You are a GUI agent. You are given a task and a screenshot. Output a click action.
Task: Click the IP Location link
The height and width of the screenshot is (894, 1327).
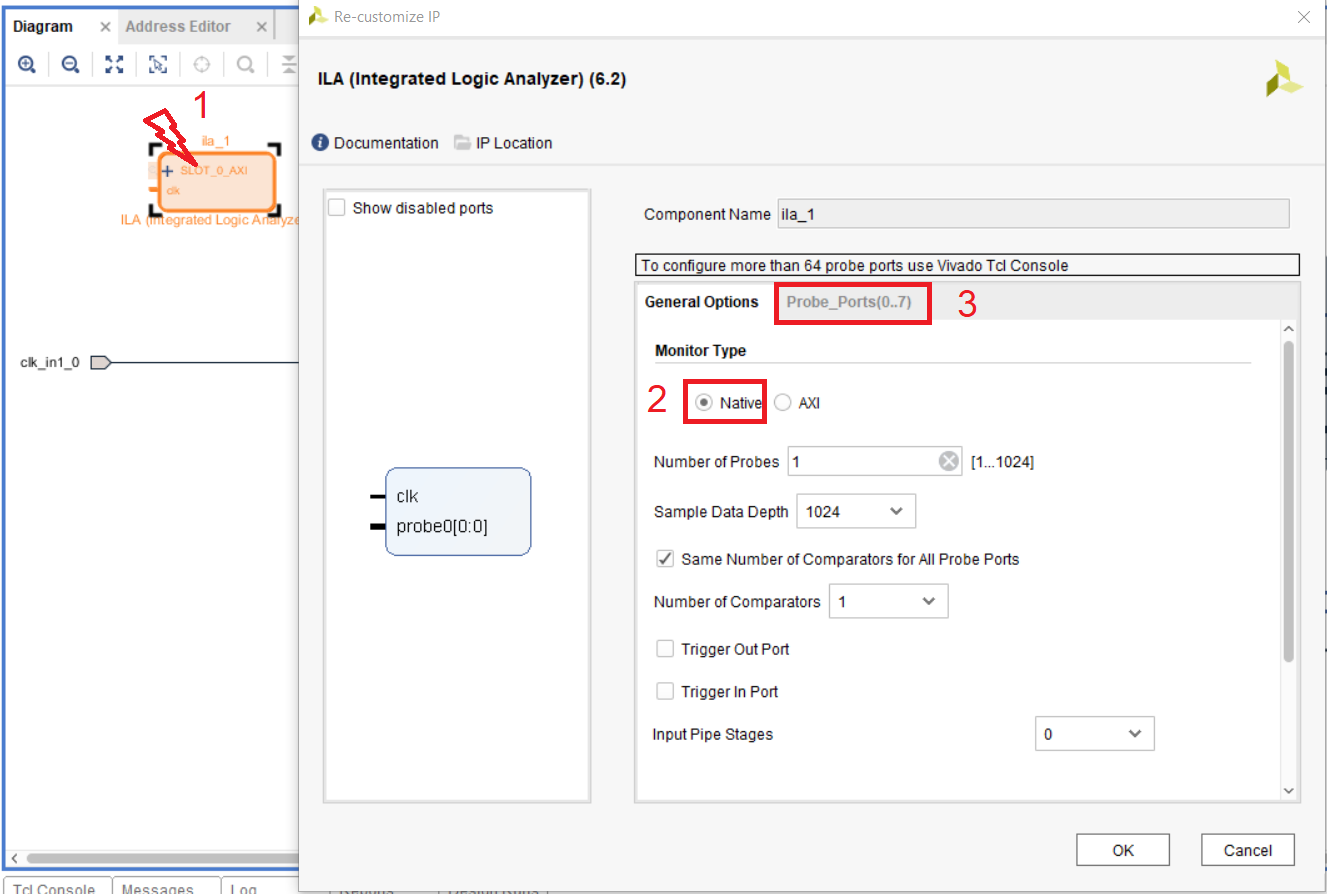click(514, 143)
